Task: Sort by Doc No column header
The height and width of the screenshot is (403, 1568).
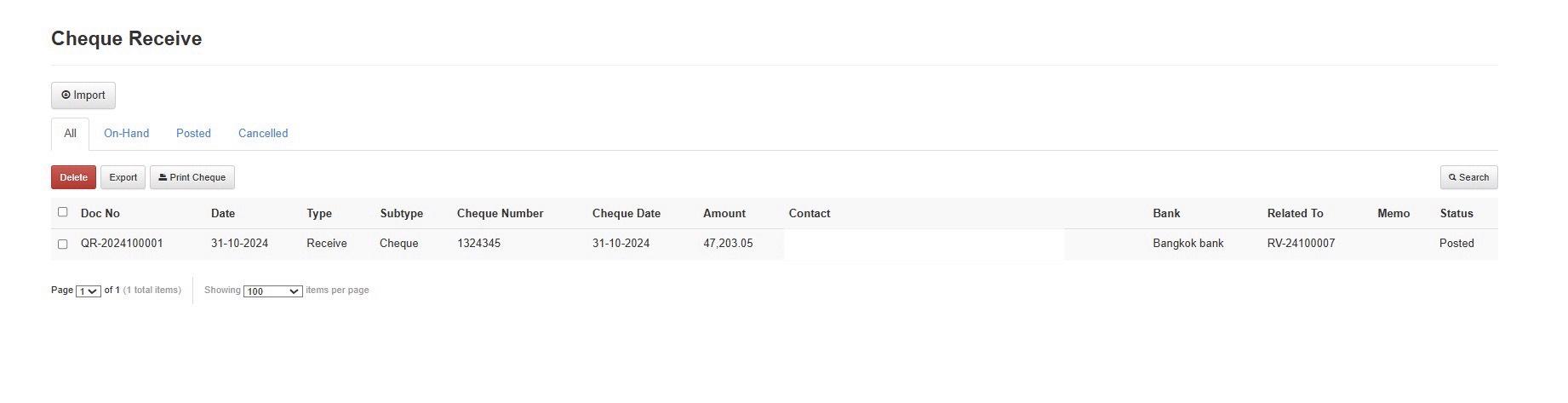Action: 100,214
